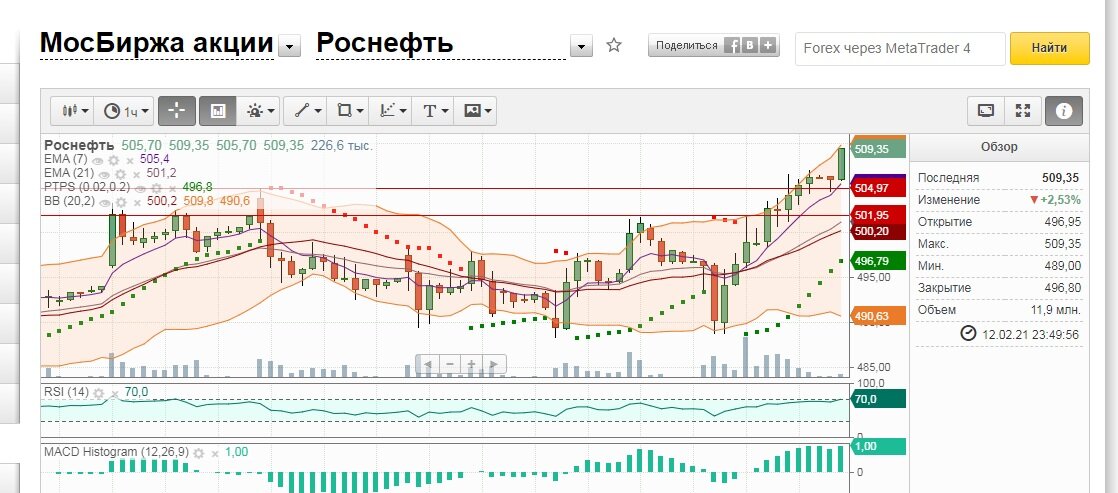The height and width of the screenshot is (493, 1118).
Task: Open the МосБиржа акции market dropdown
Action: pyautogui.click(x=289, y=47)
